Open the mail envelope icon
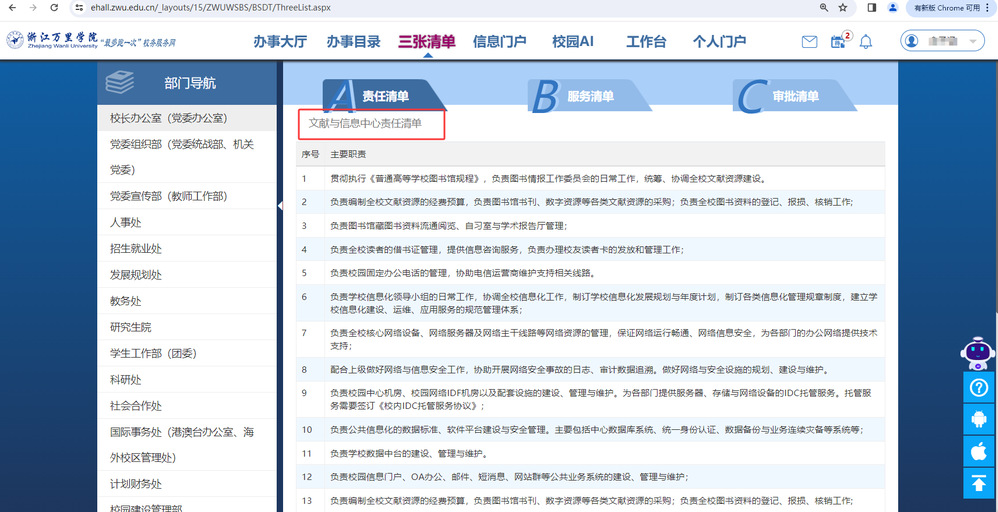 [810, 42]
